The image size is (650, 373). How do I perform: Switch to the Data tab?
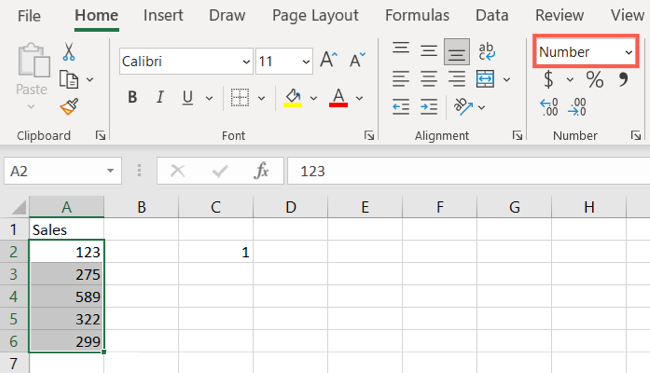[x=492, y=15]
